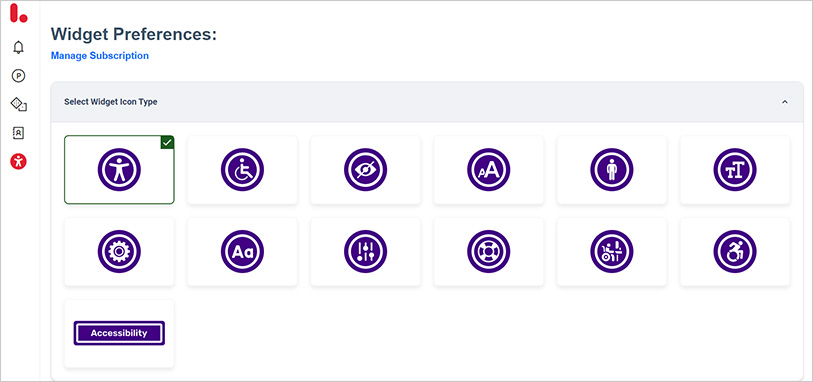Select the wheelchair widget icon
Screen dimensions: 813x382
tap(242, 170)
